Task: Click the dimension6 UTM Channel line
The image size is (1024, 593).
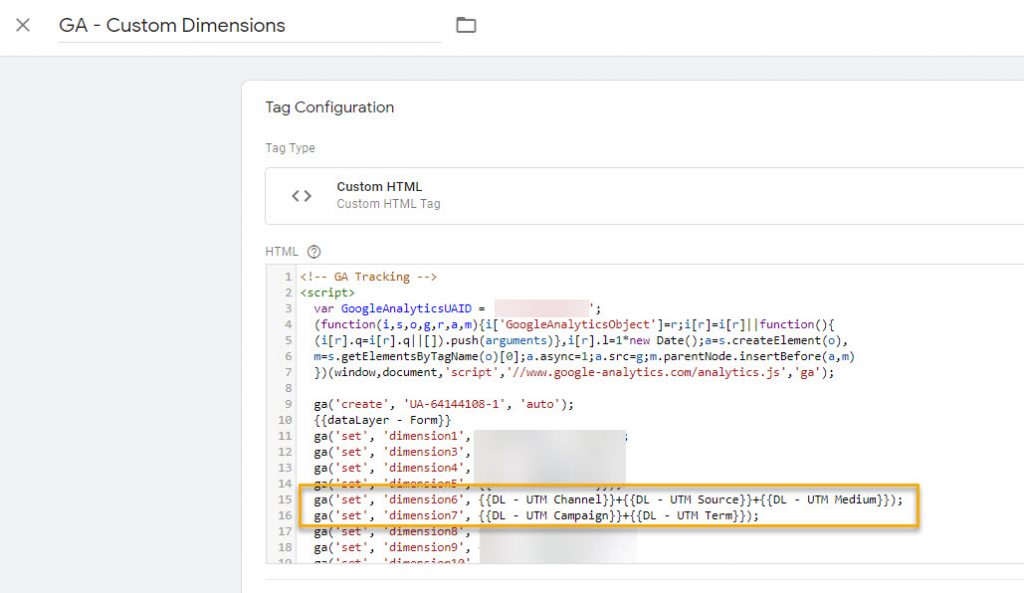Action: click(608, 500)
